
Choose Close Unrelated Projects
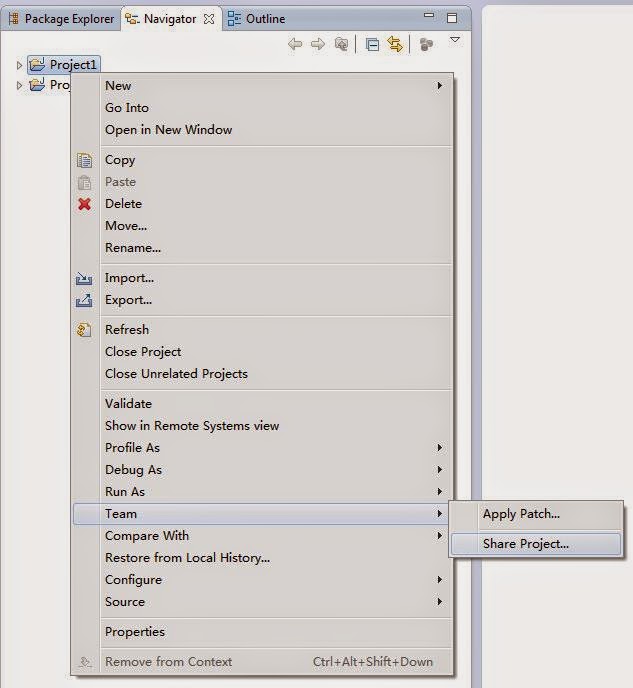pos(262,373)
